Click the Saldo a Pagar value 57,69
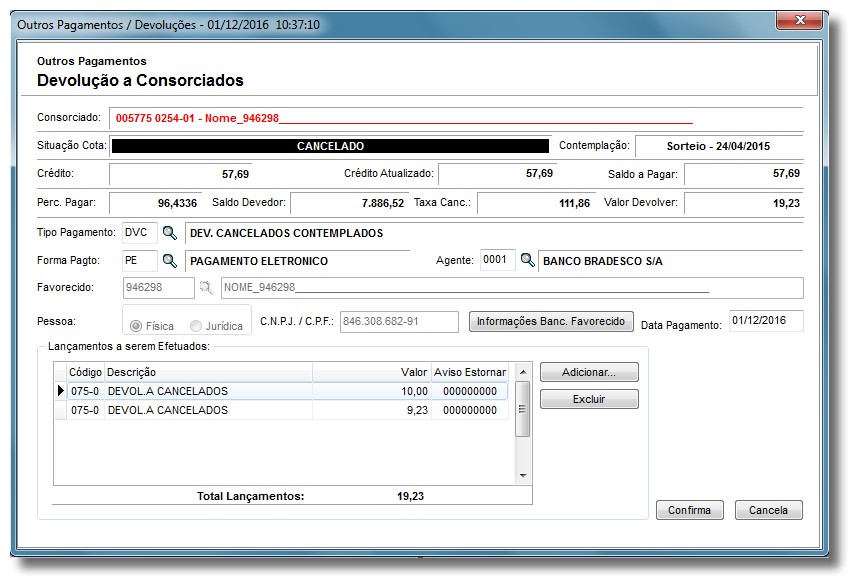849x576 pixels. pyautogui.click(x=743, y=174)
